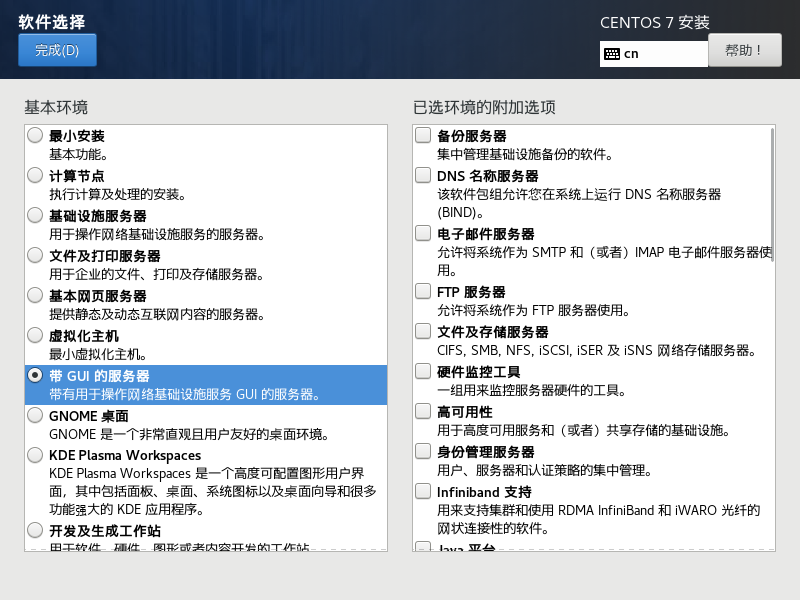Check the FTP 服务器 add-on
800x600 pixels.
(421, 292)
